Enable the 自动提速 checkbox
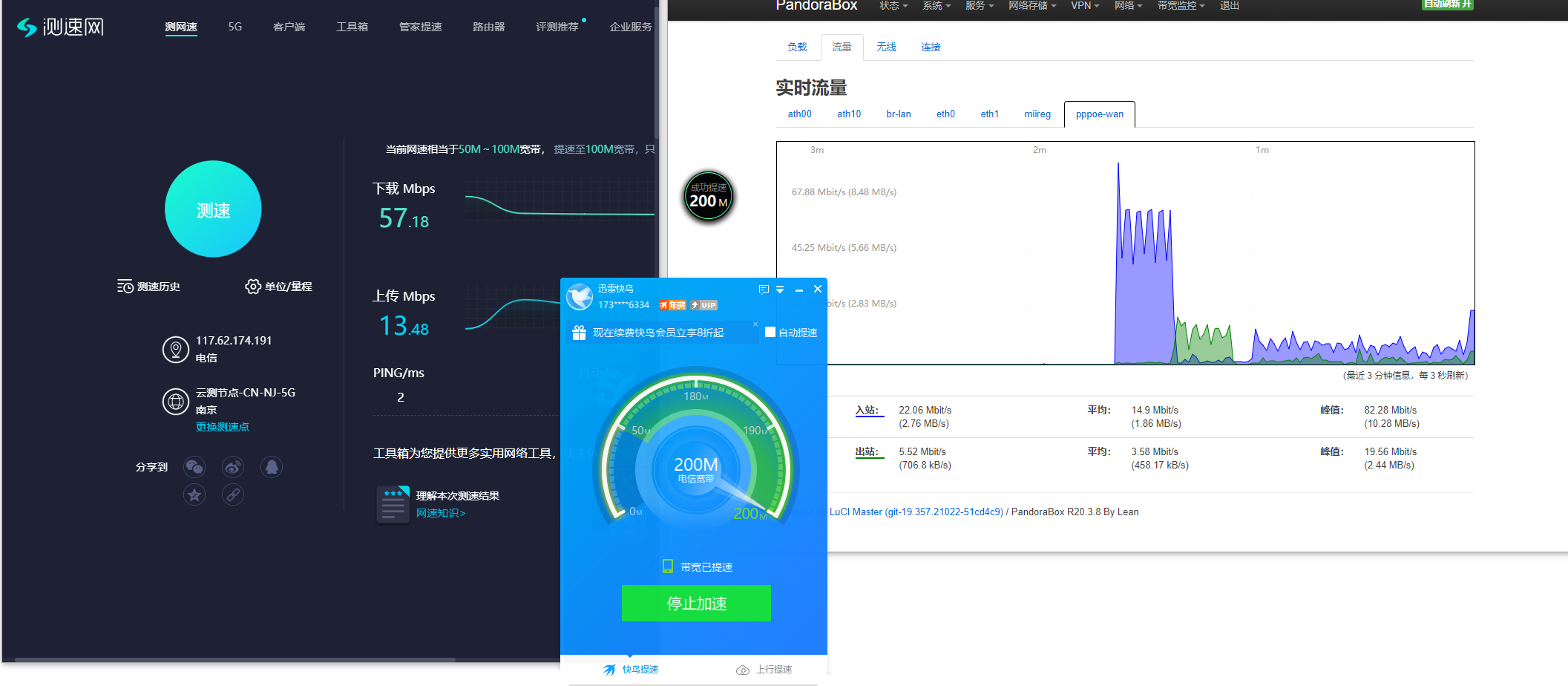 pos(770,333)
